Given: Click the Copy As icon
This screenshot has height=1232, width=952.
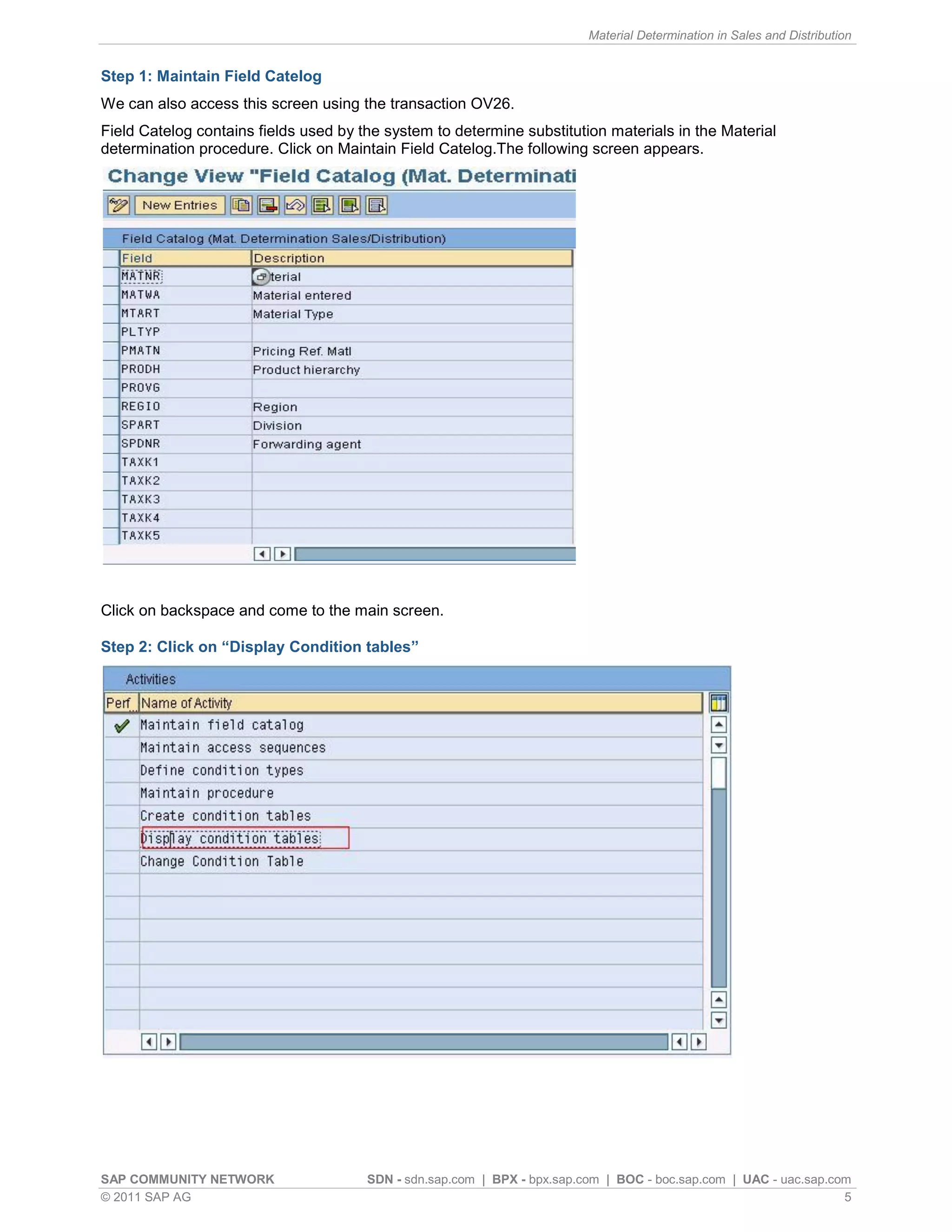Looking at the screenshot, I should (241, 205).
